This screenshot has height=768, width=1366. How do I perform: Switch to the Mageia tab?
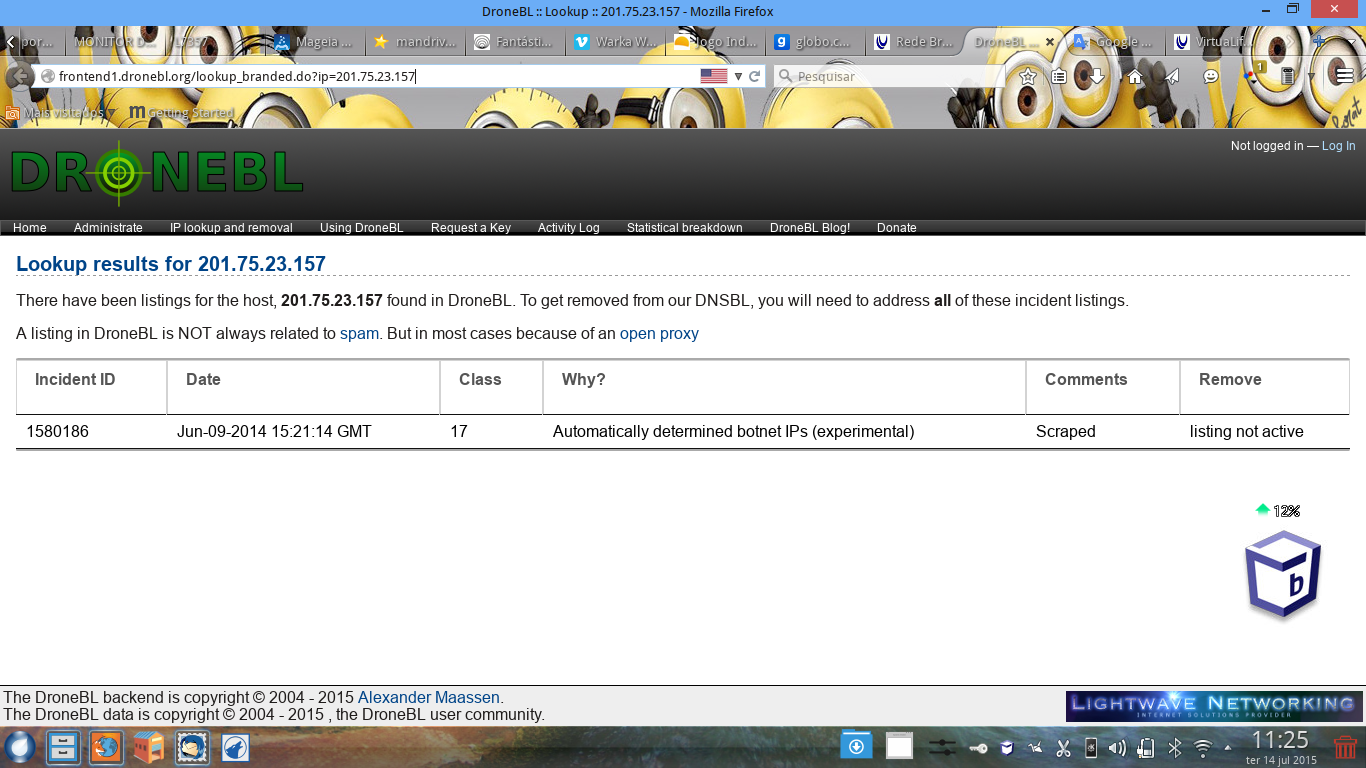(313, 42)
